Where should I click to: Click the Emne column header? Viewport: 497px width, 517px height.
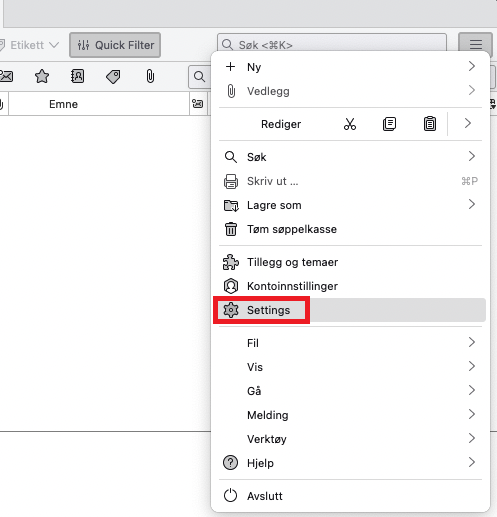coord(63,104)
